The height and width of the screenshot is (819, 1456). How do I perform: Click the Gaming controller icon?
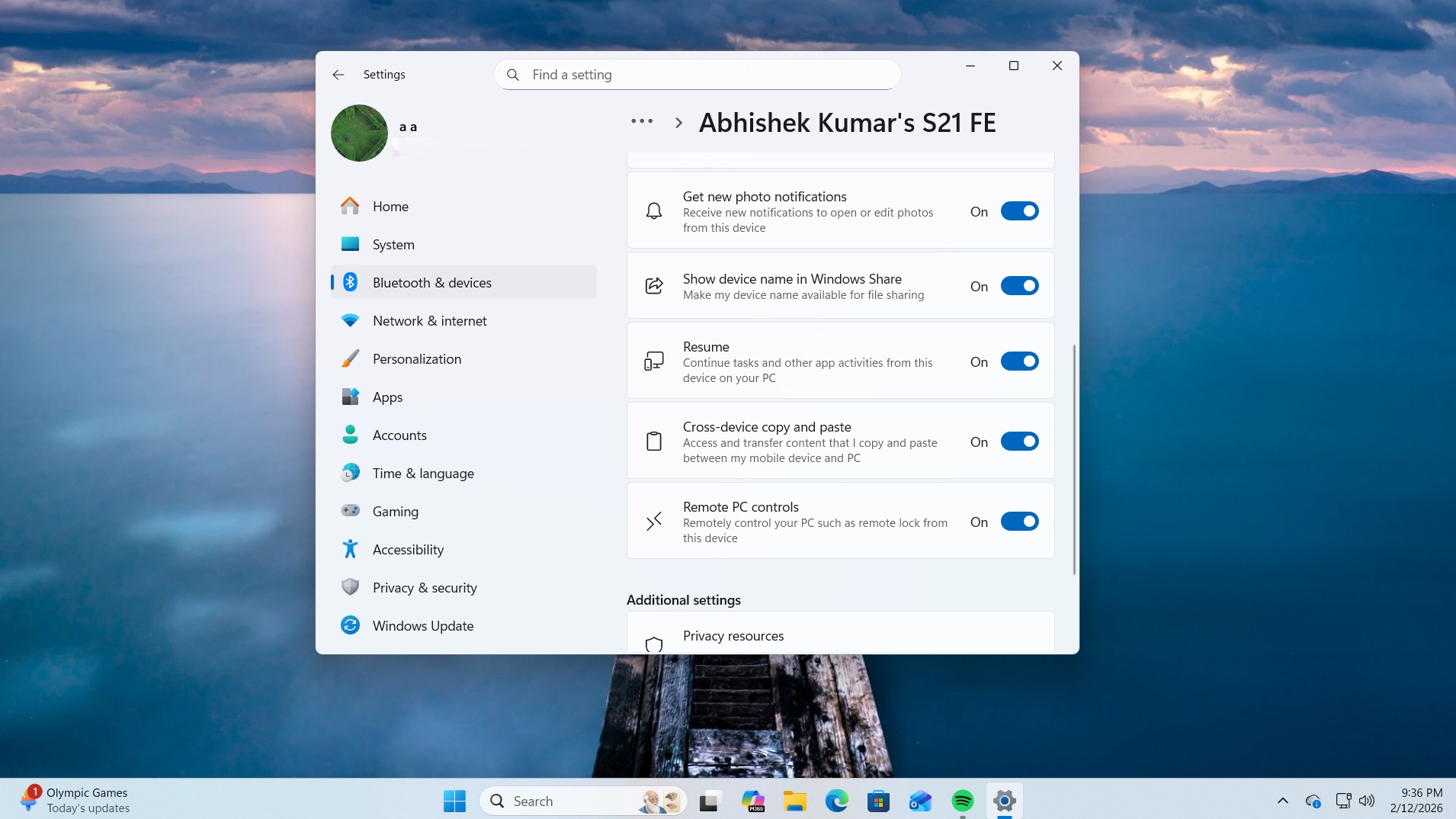tap(350, 511)
